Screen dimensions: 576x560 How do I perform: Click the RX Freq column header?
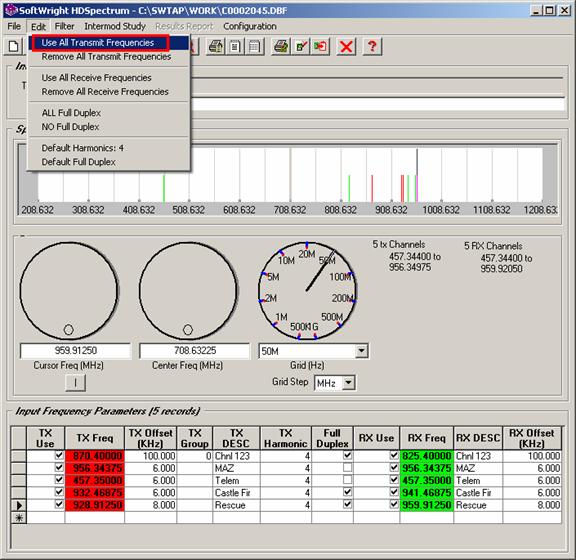click(x=426, y=438)
